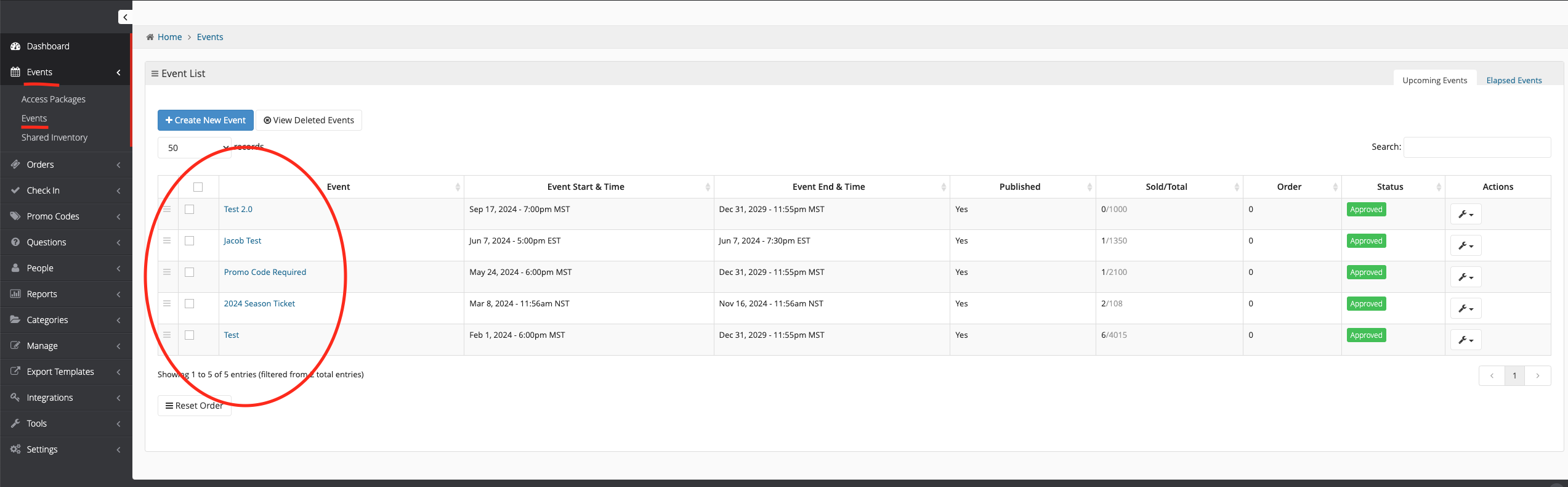Select the Manage edit icon
Viewport: 1568px width, 487px height.
(x=15, y=346)
